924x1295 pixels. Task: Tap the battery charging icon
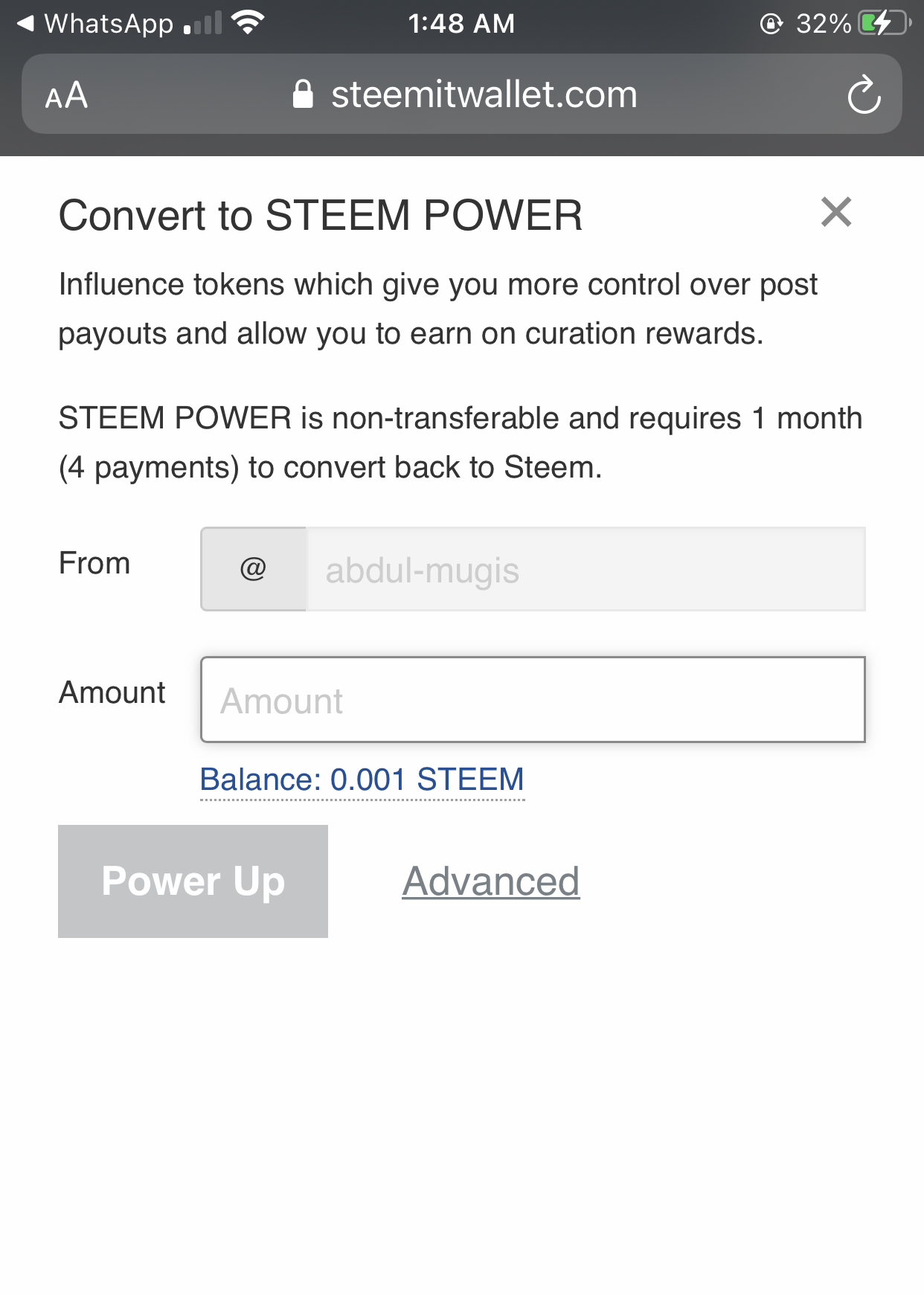(884, 23)
